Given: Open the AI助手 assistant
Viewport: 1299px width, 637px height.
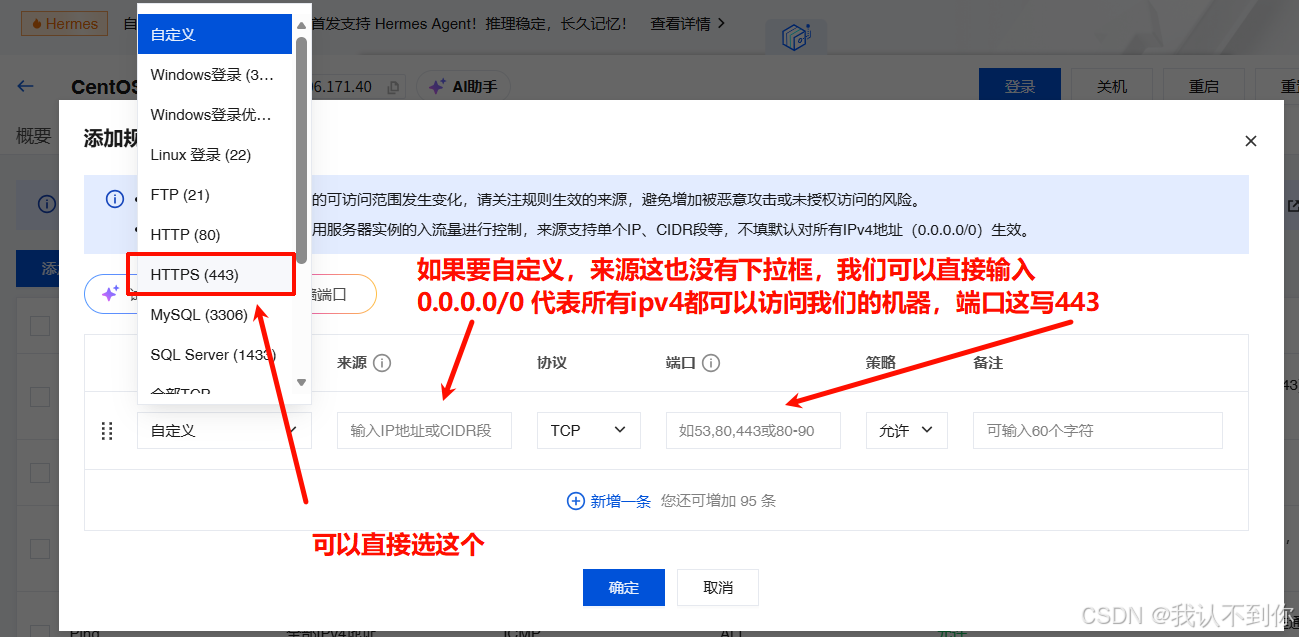Looking at the screenshot, I should tap(463, 87).
